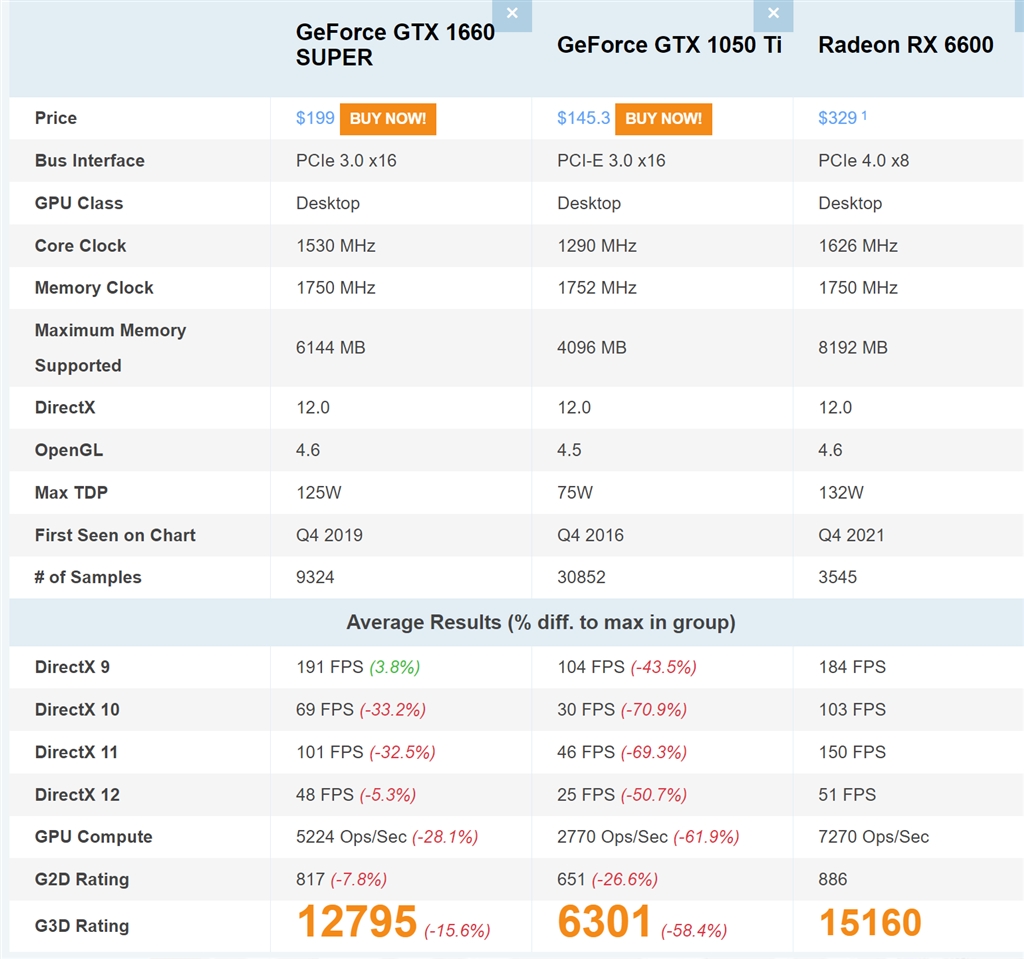Click the 7270 Ops/Sec GPU Compute value
Viewport: 1024px width, 959px height.
tap(874, 837)
